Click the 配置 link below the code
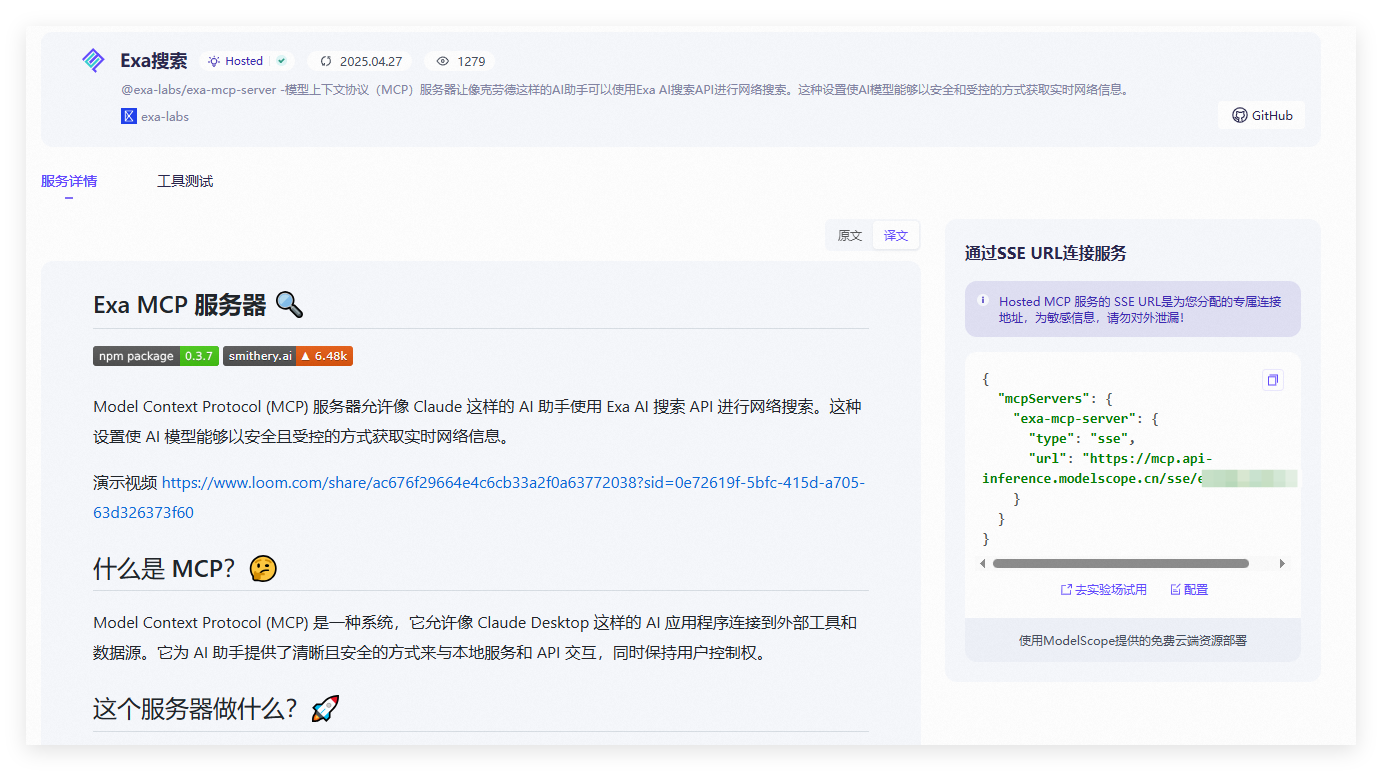The image size is (1382, 771). [x=1189, y=590]
